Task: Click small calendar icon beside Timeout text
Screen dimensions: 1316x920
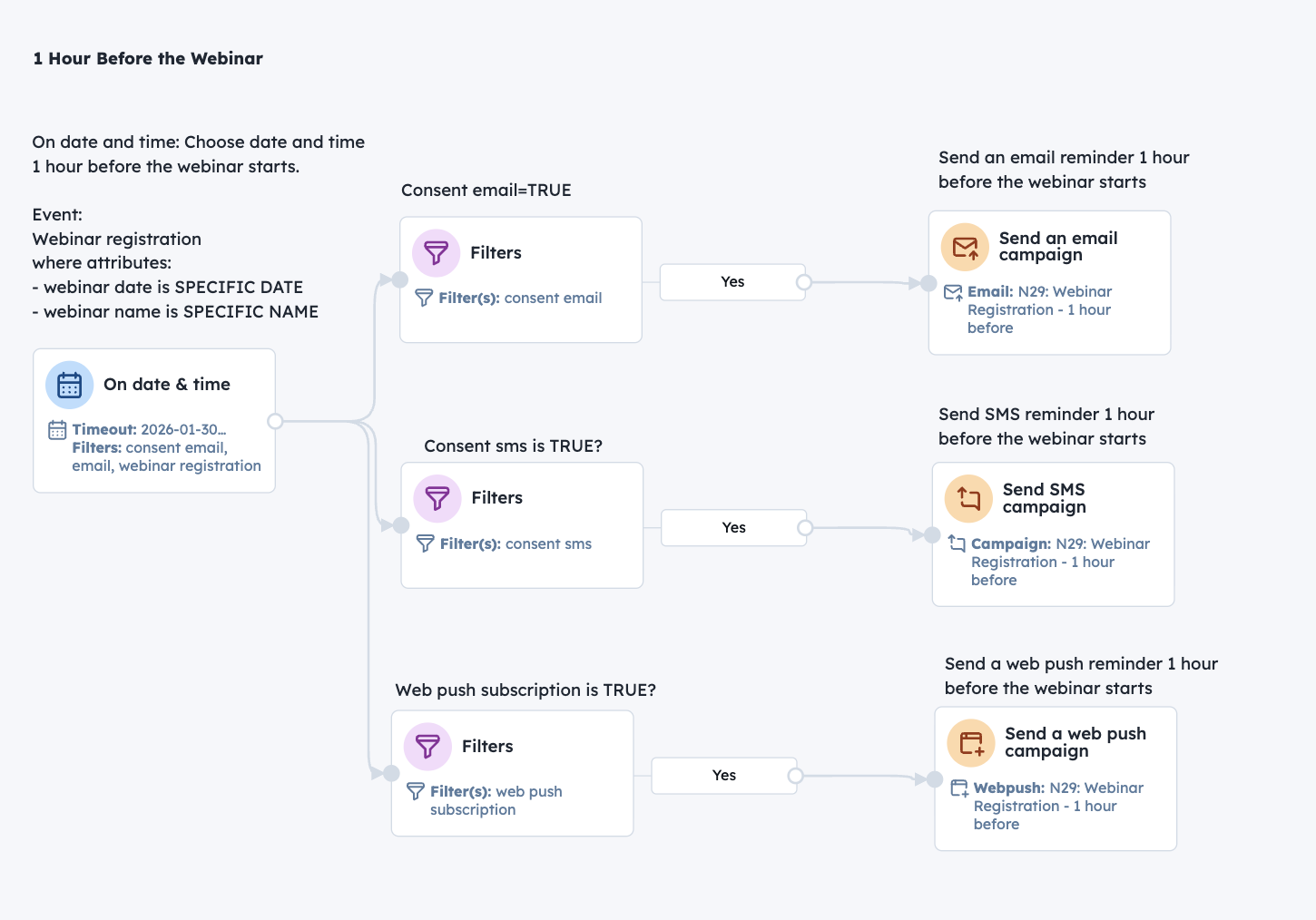Action: coord(57,430)
